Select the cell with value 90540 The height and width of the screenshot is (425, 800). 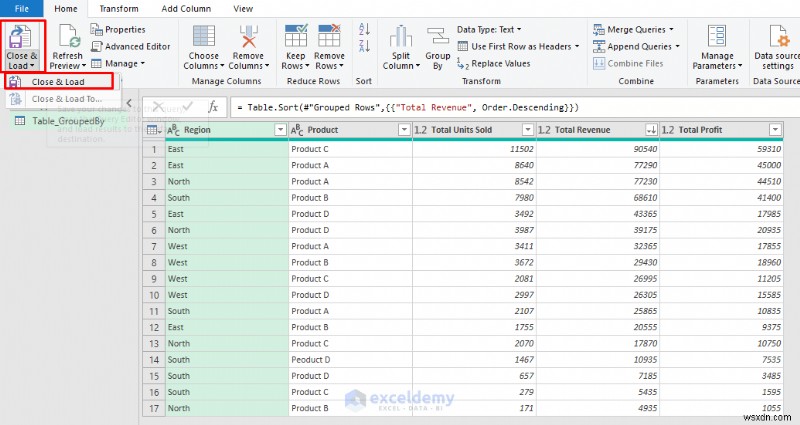click(597, 149)
